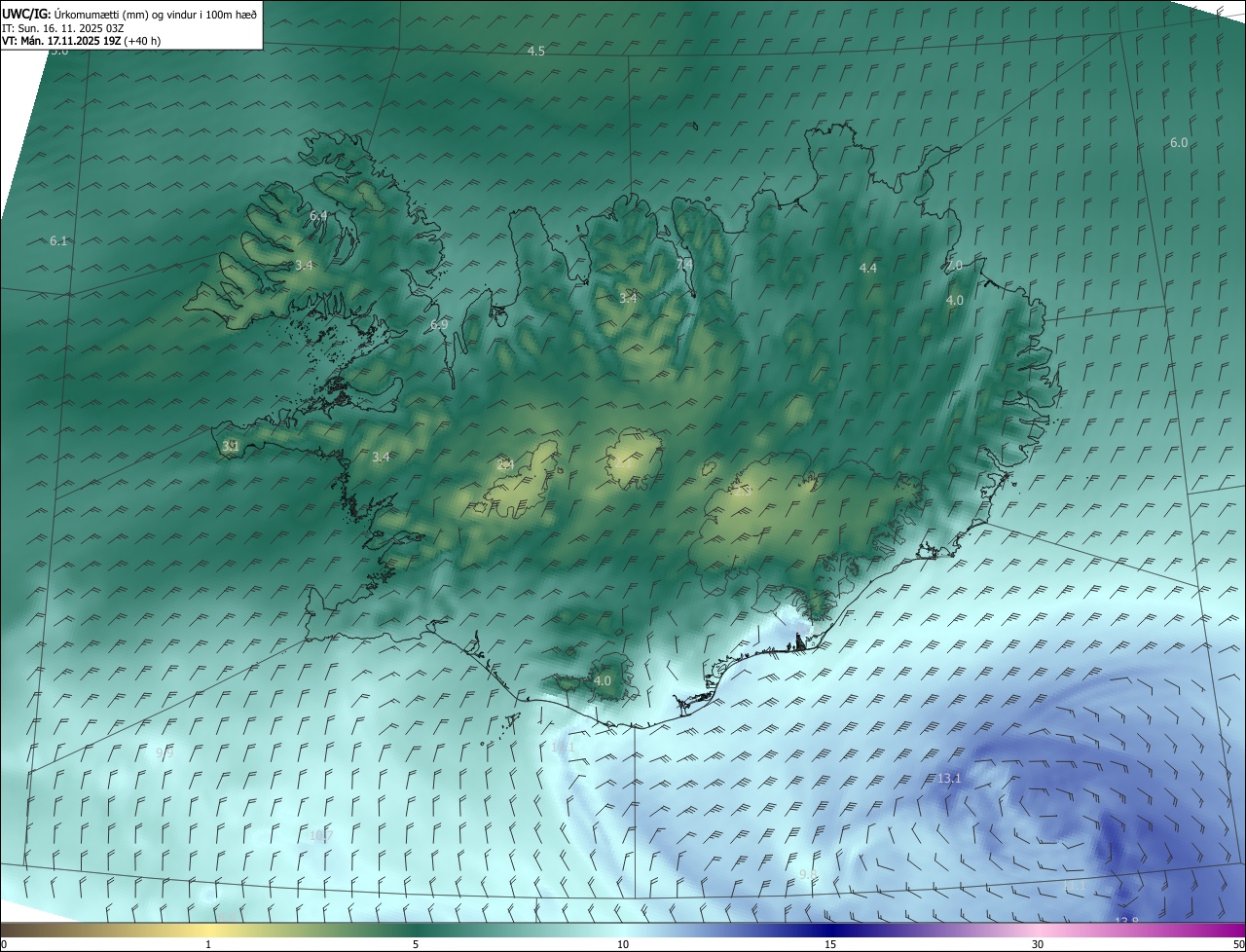Click the 7.0 value label
The width and height of the screenshot is (1246, 952).
[954, 265]
